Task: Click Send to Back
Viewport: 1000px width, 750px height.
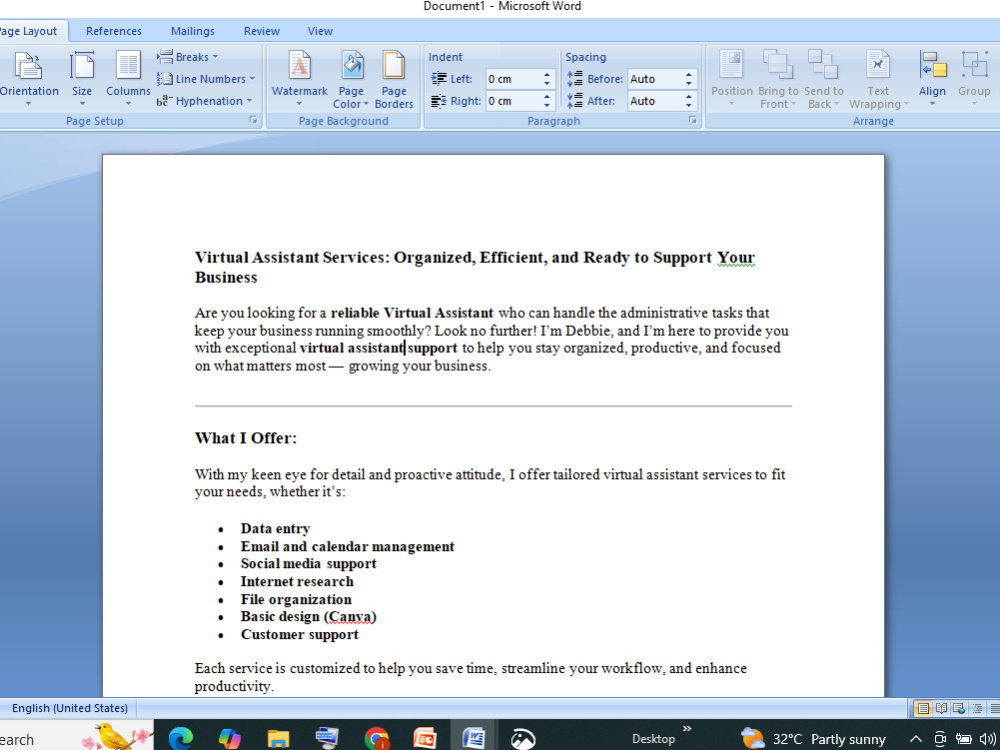Action: pyautogui.click(x=823, y=79)
